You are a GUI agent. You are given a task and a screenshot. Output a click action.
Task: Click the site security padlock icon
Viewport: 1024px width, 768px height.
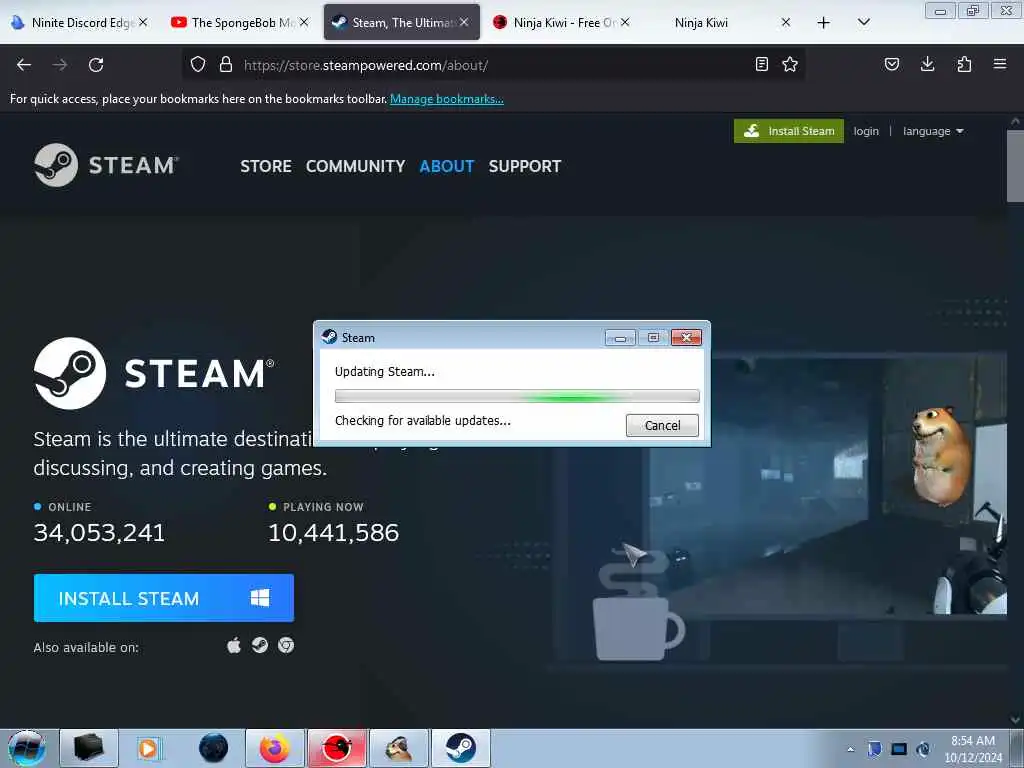click(x=226, y=65)
